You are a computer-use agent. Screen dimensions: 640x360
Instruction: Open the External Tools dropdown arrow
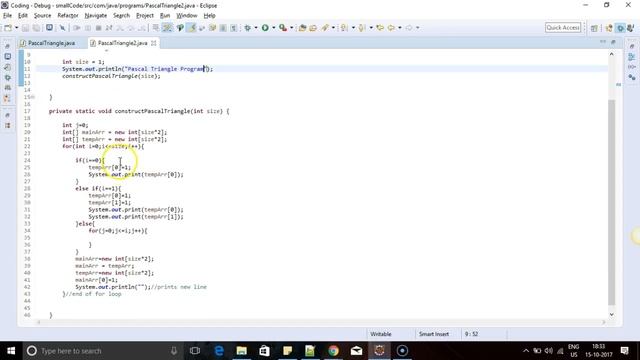coord(291,28)
